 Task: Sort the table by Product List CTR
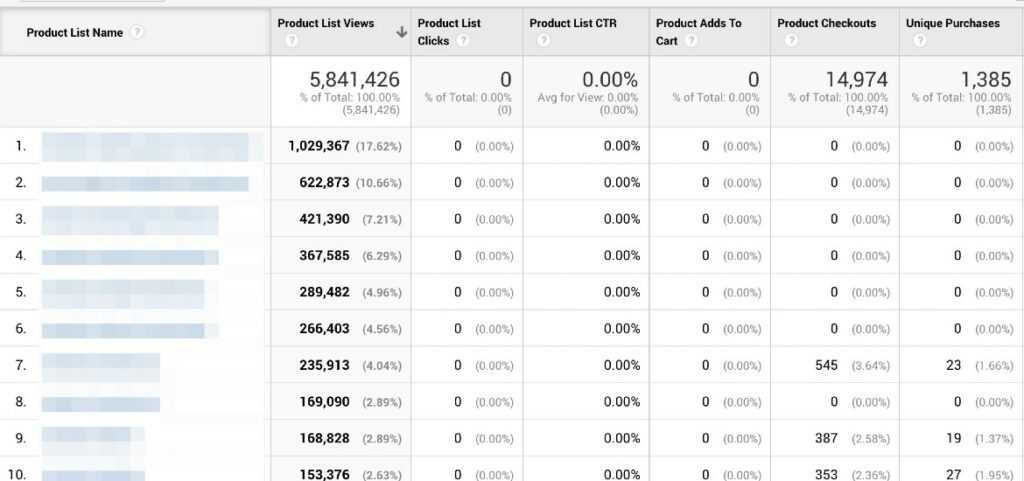coord(572,23)
